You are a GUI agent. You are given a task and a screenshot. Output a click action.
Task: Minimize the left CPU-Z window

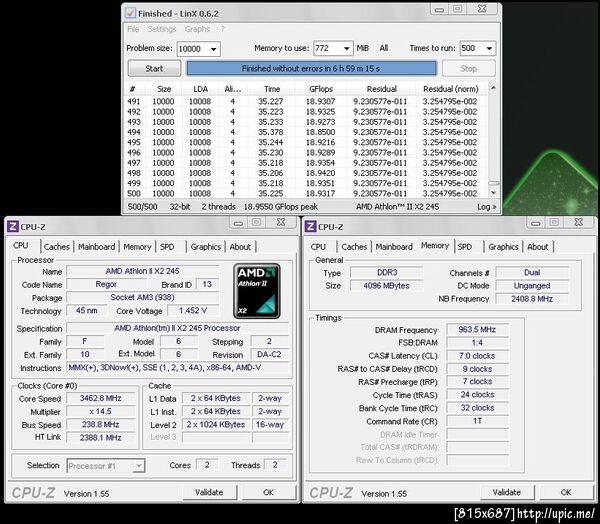coord(238,222)
